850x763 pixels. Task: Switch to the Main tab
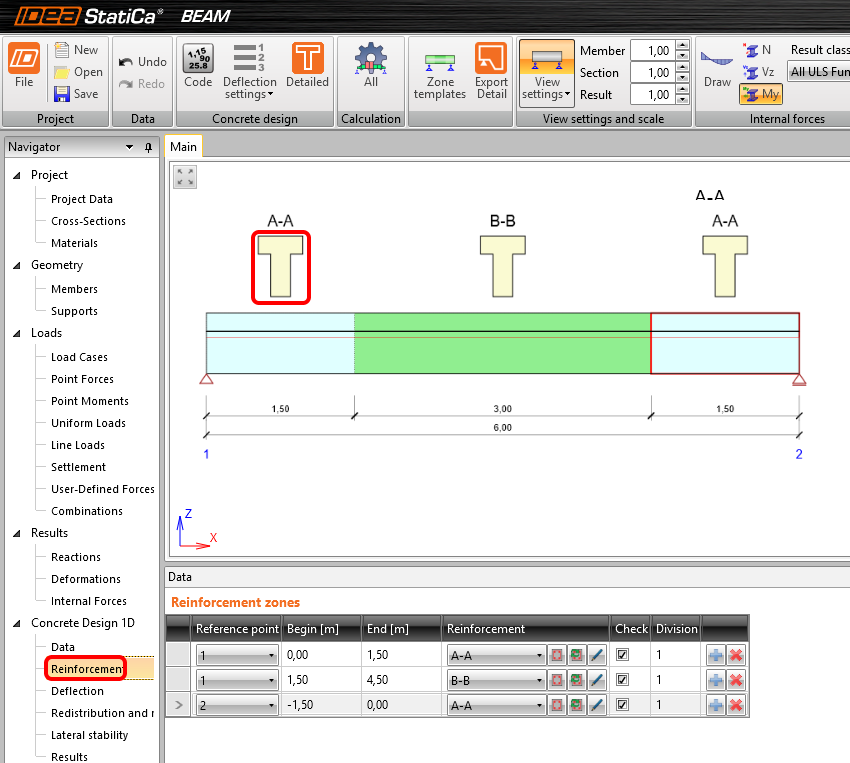[x=184, y=147]
